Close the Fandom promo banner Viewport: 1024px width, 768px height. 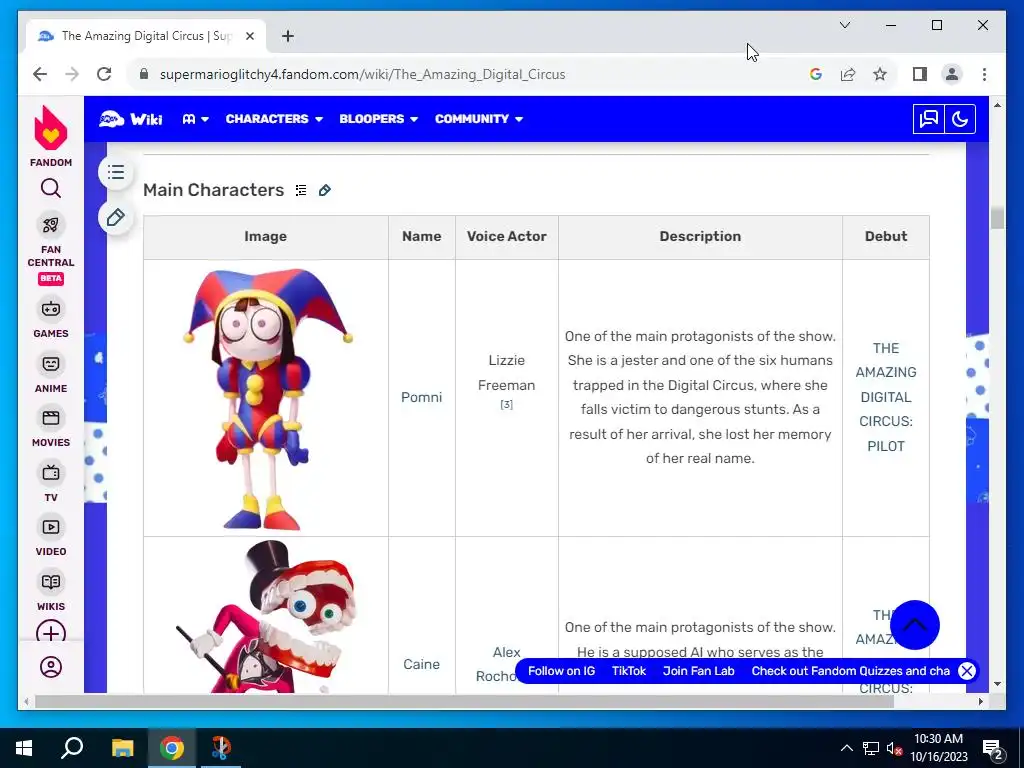pyautogui.click(x=967, y=671)
